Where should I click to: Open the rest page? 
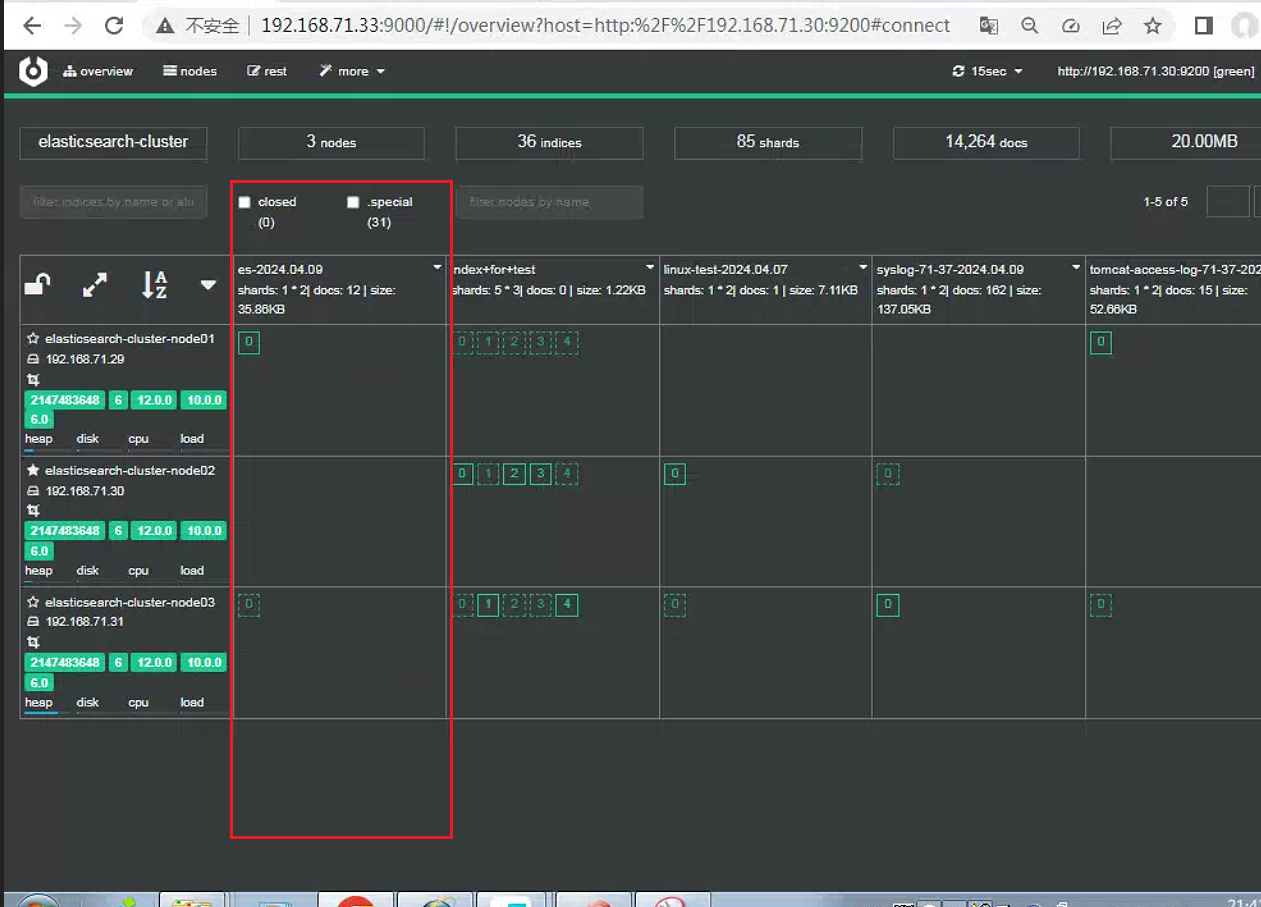pos(267,71)
